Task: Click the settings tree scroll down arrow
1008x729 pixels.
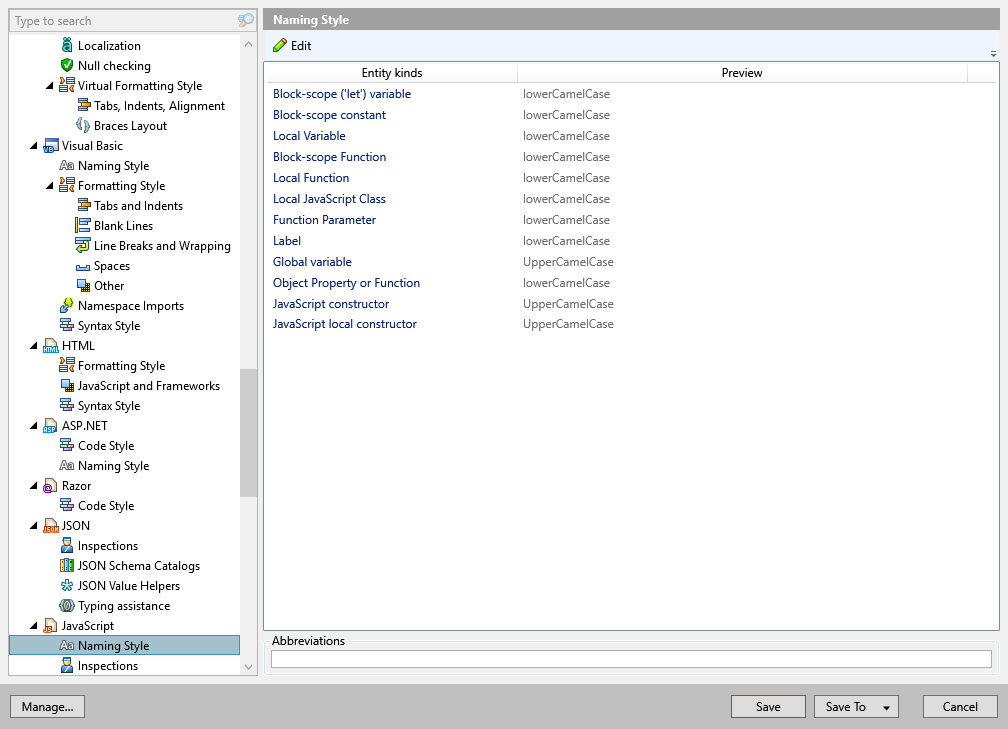Action: pyautogui.click(x=248, y=666)
